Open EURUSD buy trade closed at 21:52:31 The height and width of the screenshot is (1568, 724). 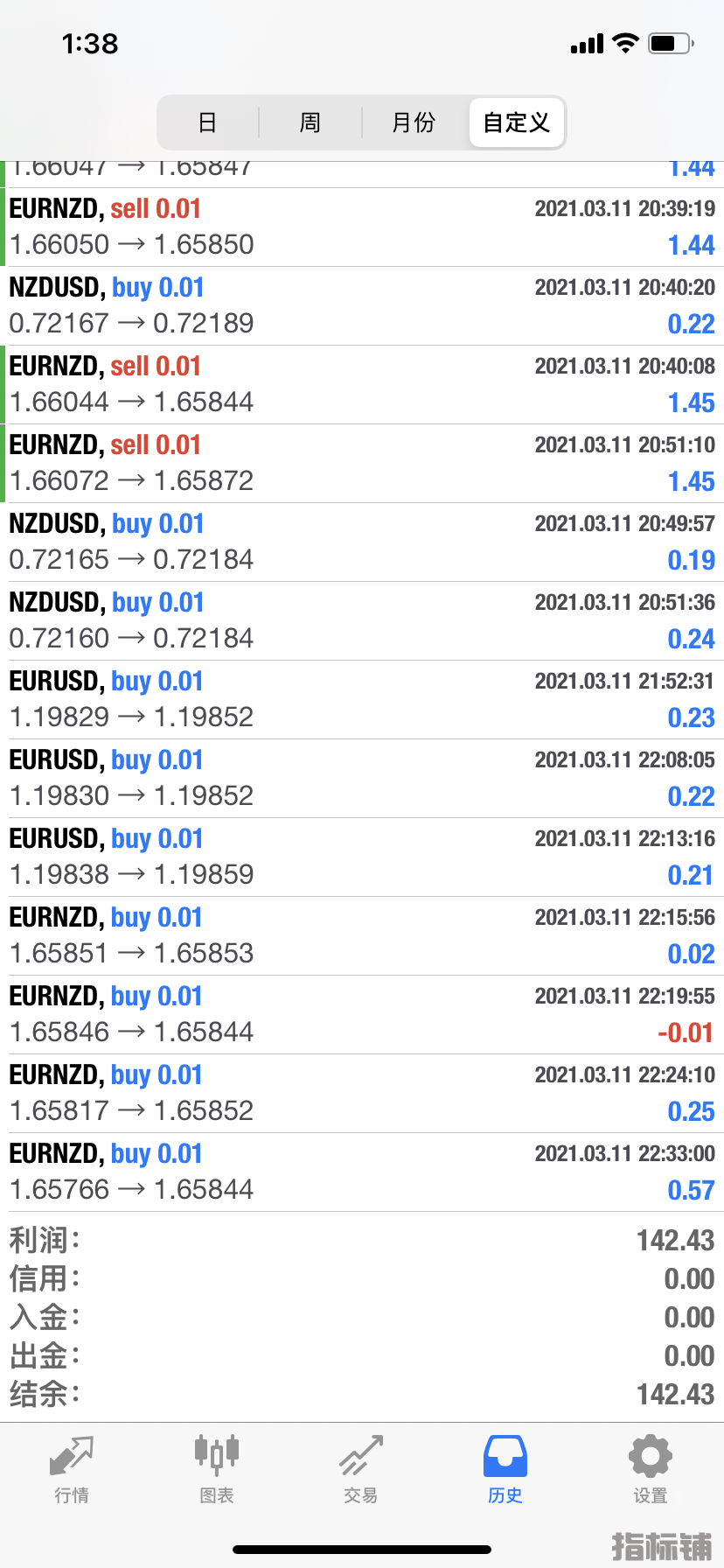click(362, 700)
